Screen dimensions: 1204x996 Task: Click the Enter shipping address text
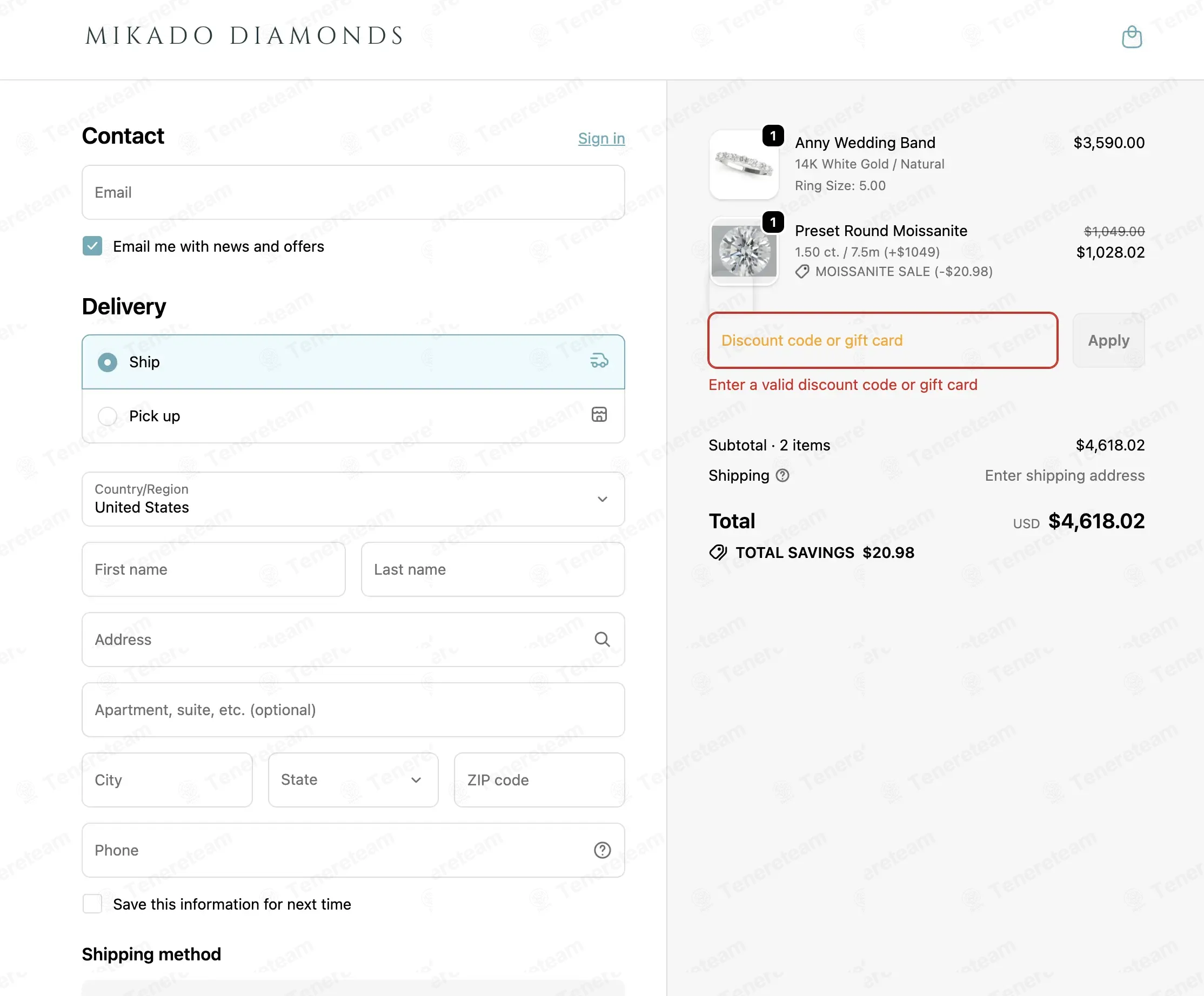point(1065,476)
